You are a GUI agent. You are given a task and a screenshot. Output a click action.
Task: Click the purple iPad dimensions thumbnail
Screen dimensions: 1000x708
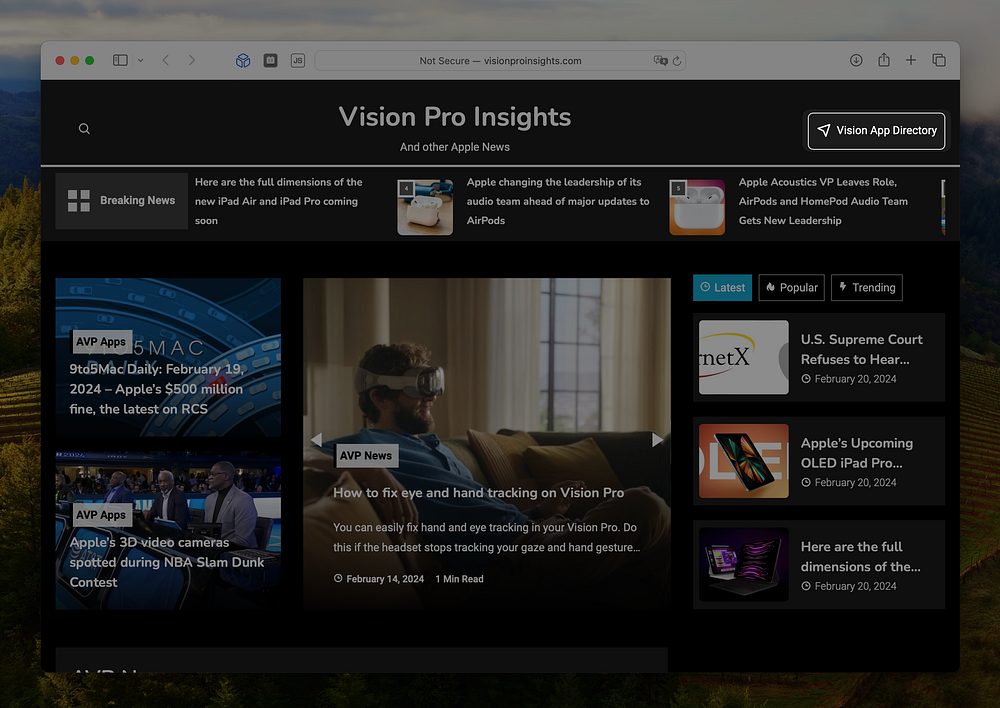click(x=744, y=564)
